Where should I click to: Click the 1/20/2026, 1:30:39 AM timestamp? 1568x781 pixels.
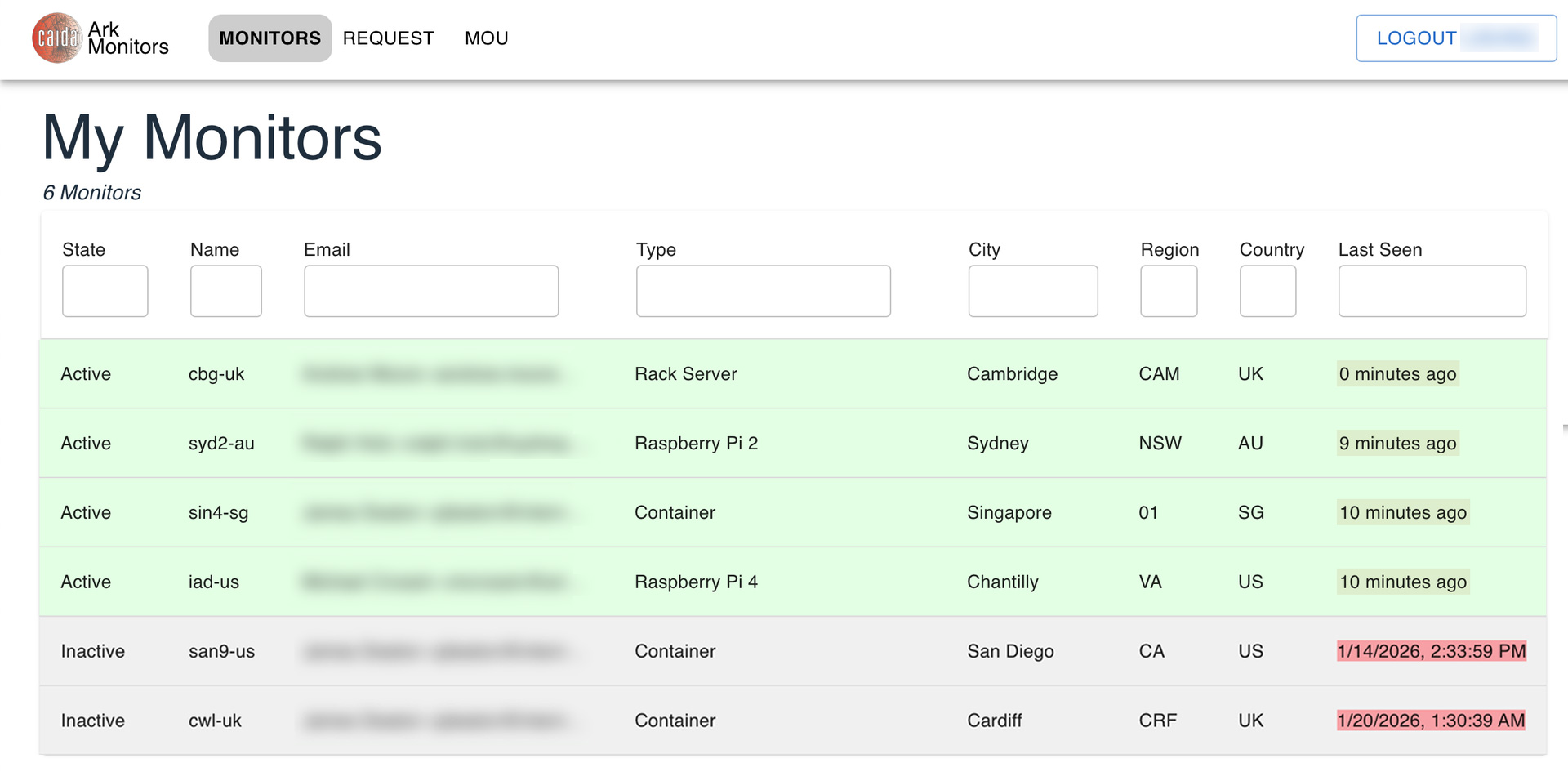click(x=1431, y=721)
